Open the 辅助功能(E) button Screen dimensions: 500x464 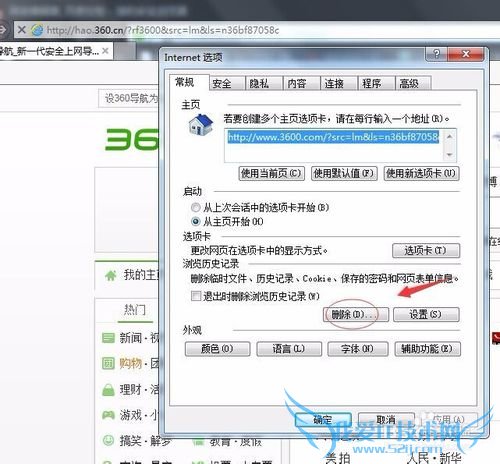428,349
